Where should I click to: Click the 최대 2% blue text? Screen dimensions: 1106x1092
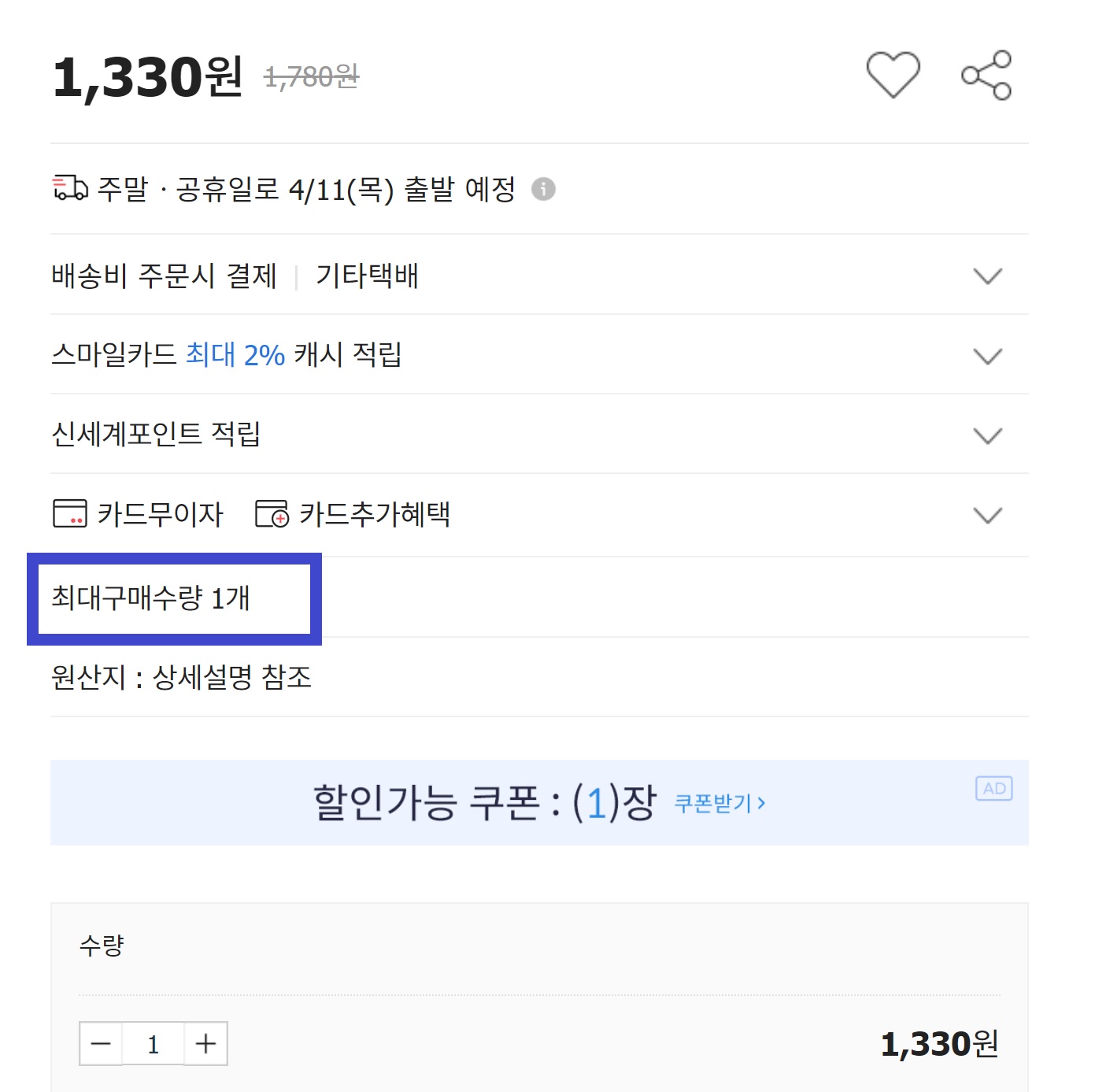coord(235,355)
